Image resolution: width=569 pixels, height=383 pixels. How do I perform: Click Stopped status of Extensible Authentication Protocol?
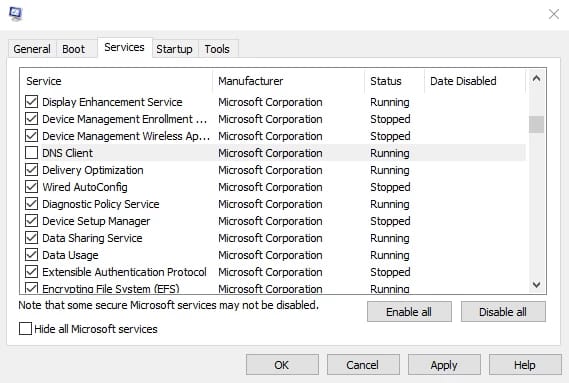(x=390, y=272)
